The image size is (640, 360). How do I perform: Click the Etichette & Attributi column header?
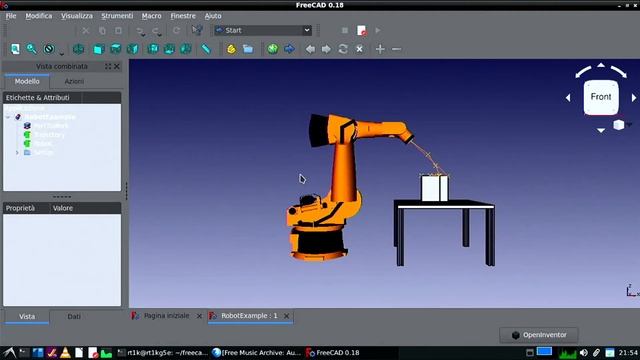pyautogui.click(x=42, y=98)
